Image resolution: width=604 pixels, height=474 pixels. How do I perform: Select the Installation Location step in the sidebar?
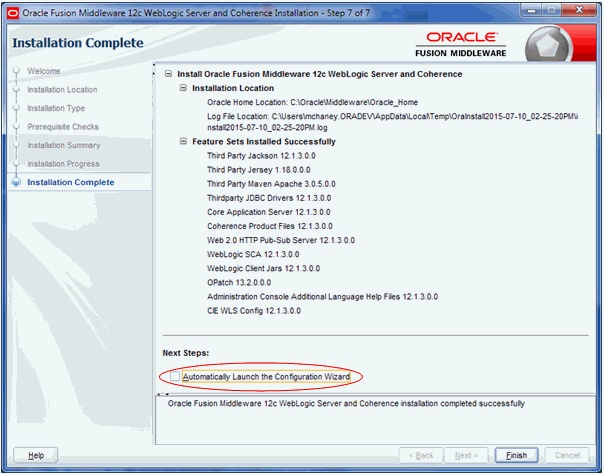click(62, 90)
